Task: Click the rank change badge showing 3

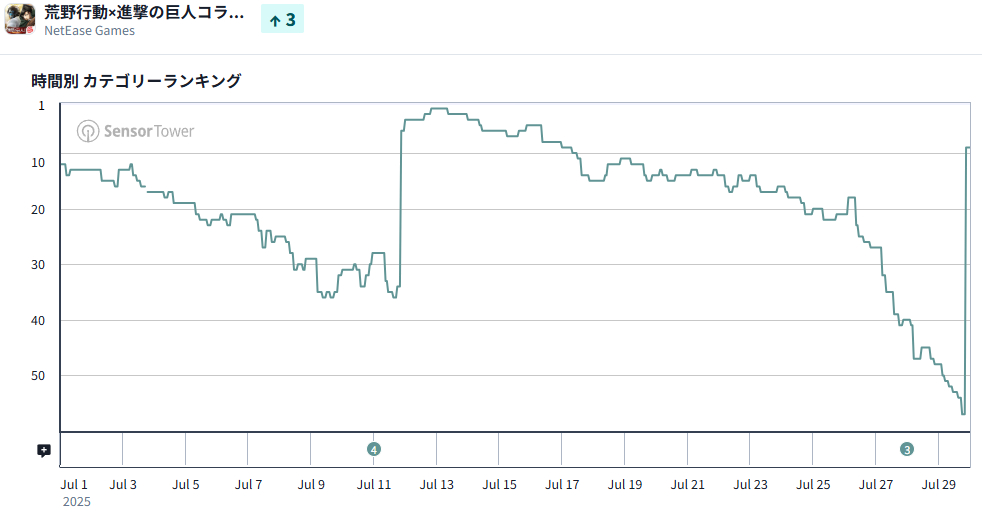Action: (x=282, y=19)
